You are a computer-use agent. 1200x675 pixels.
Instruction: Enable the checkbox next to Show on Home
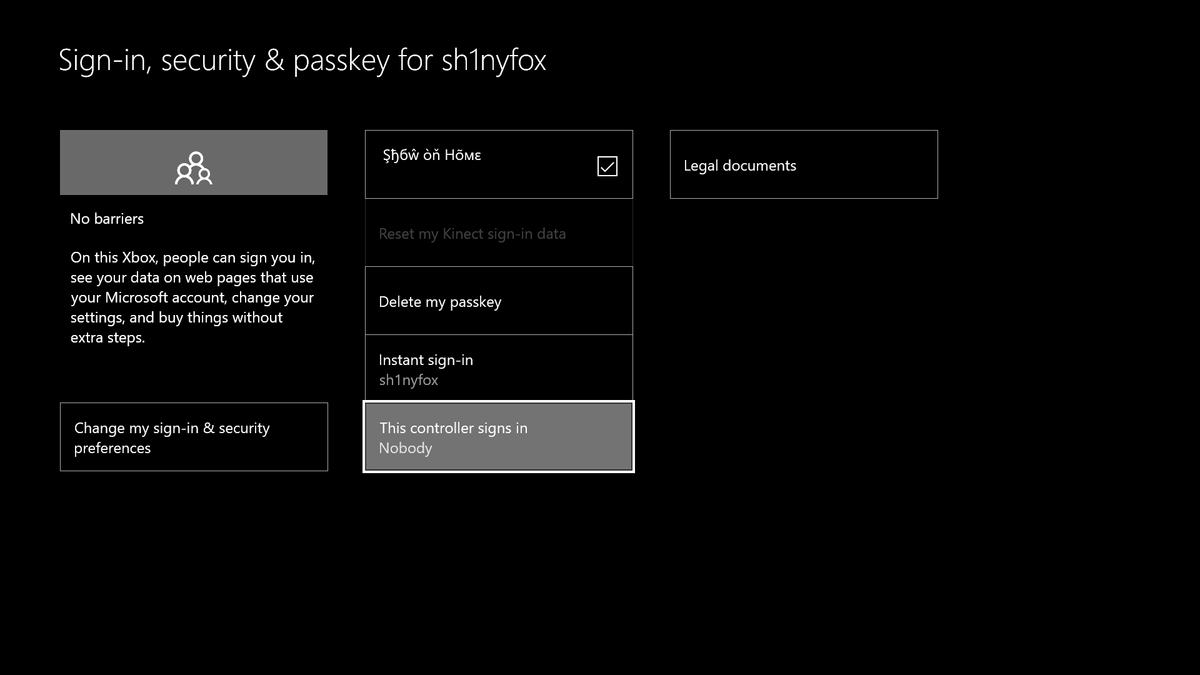(x=607, y=166)
